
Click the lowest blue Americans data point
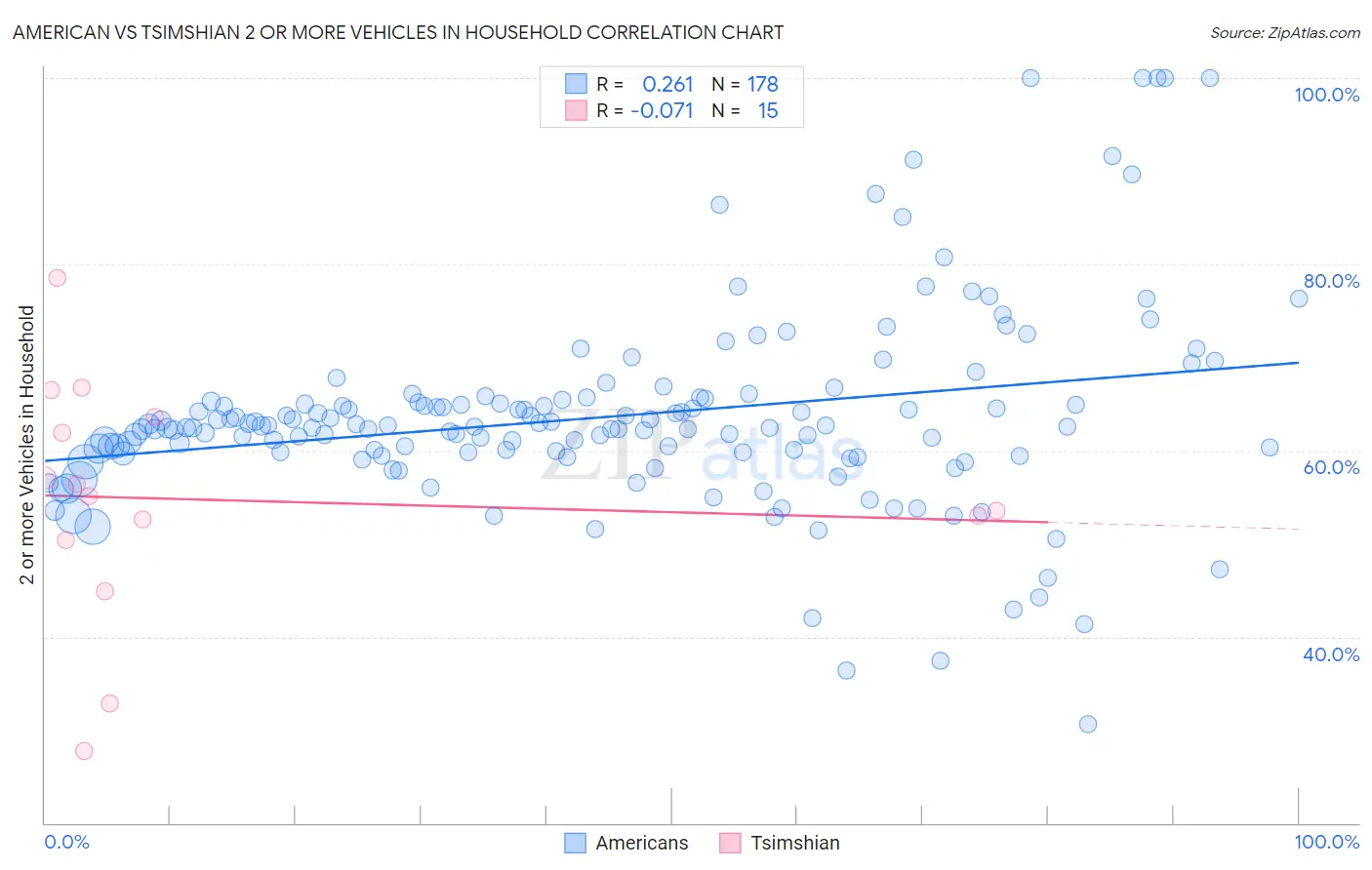tap(1088, 724)
